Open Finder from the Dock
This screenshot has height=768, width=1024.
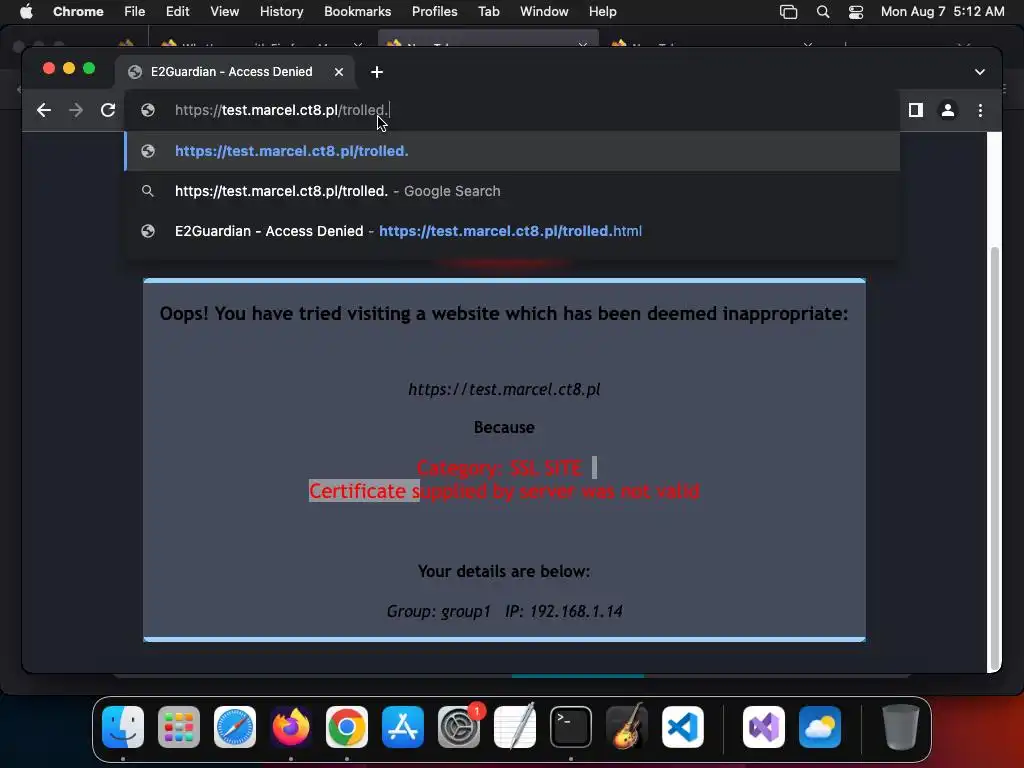[x=123, y=727]
